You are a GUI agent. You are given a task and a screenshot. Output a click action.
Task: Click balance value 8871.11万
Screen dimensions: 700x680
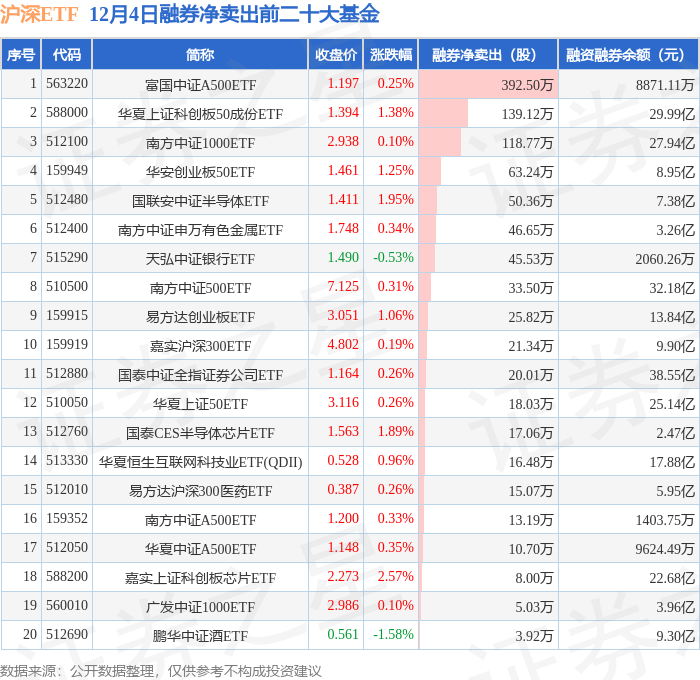coord(665,85)
